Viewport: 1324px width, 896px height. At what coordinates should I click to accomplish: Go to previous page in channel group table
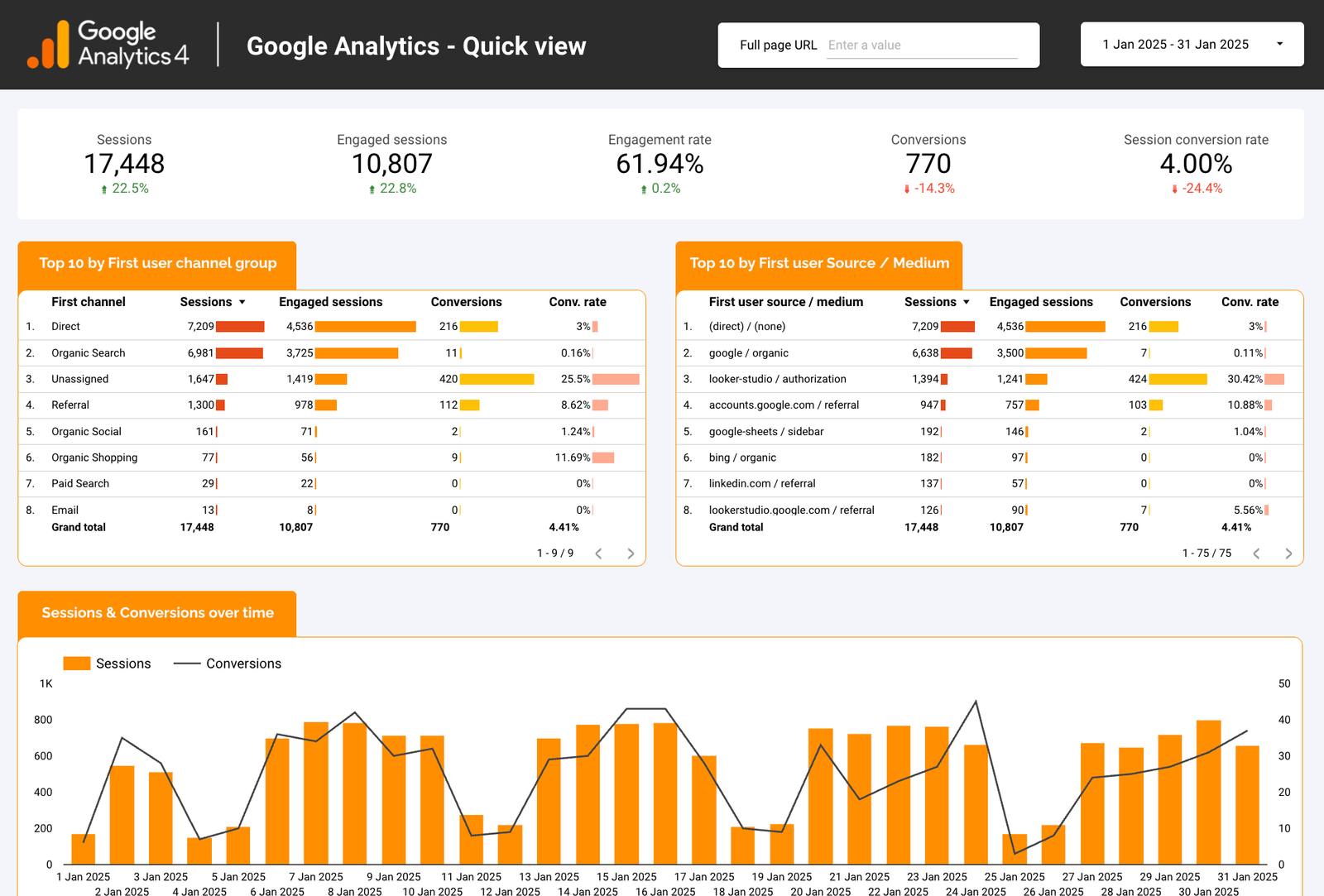599,553
